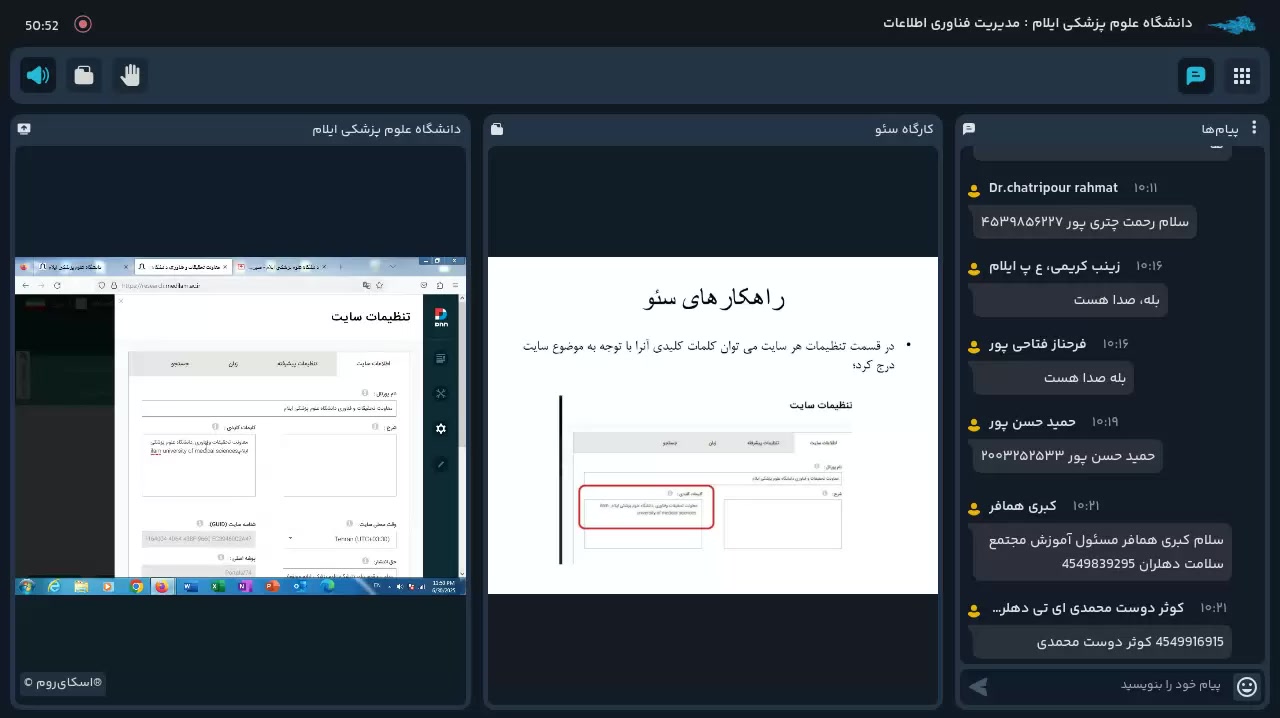Click the site keywords text area
This screenshot has height=718, width=1280.
(199, 465)
